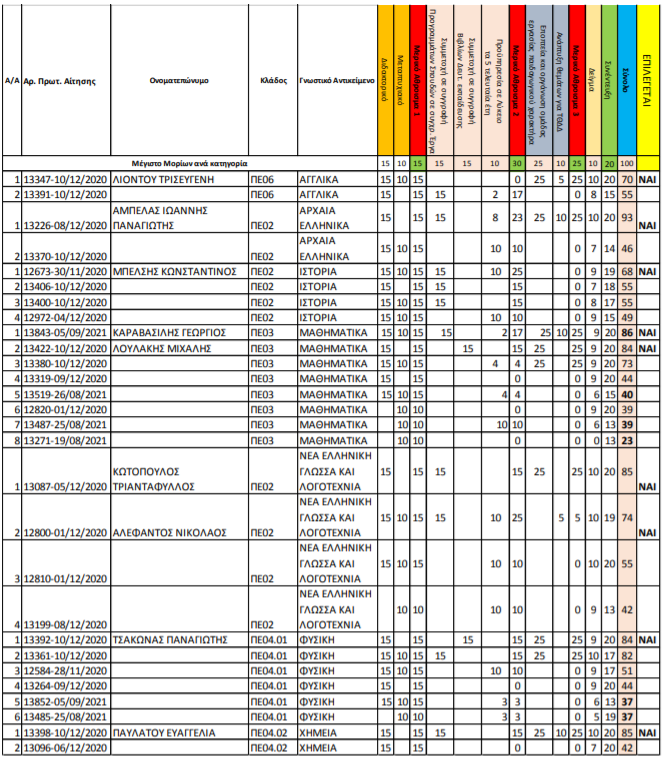663x757 pixels.
Task: Click the blue "Σύνολο" column header
Action: 626,81
